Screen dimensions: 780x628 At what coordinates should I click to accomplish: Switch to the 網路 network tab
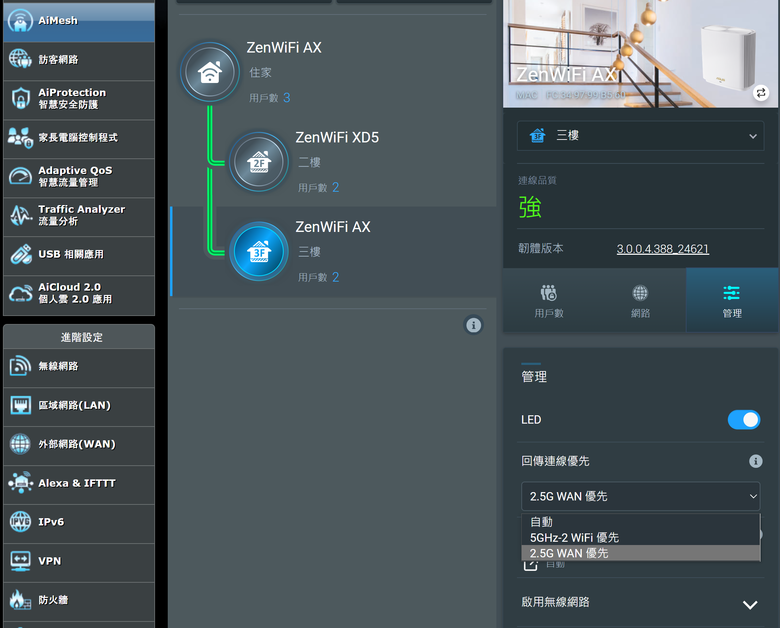point(640,301)
